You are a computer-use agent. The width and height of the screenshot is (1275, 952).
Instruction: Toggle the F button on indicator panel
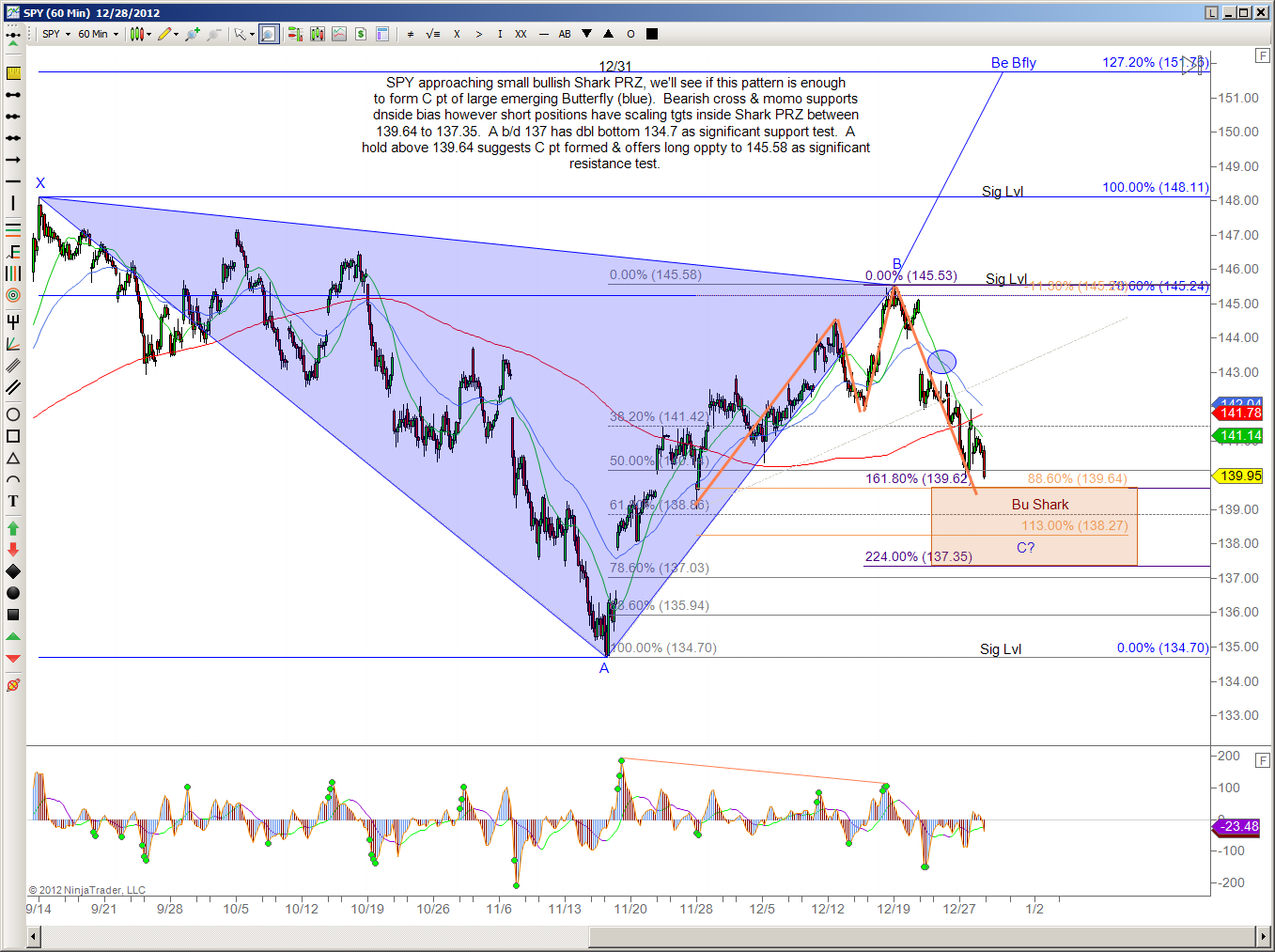pos(1262,760)
